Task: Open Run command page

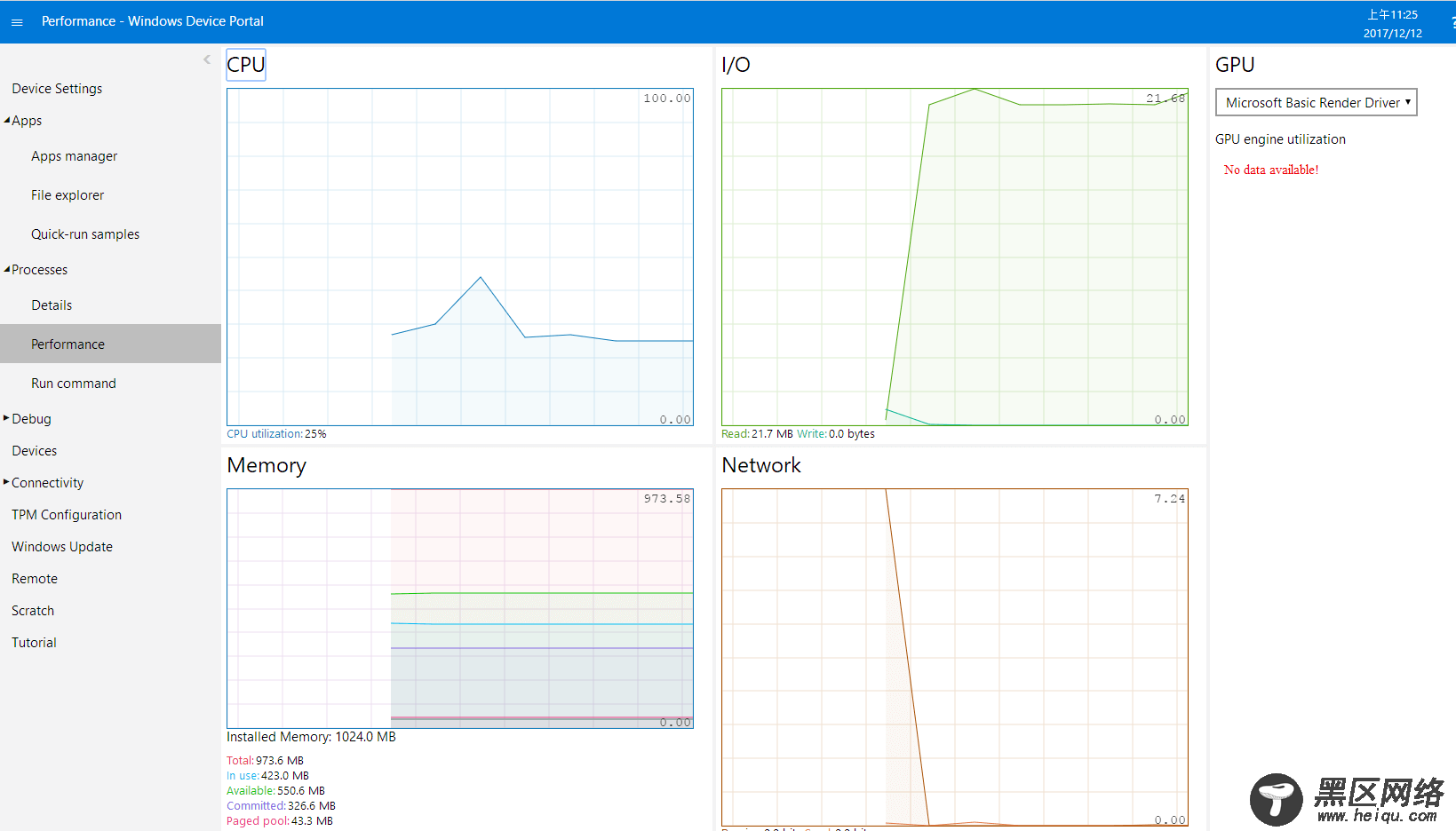Action: (x=74, y=384)
